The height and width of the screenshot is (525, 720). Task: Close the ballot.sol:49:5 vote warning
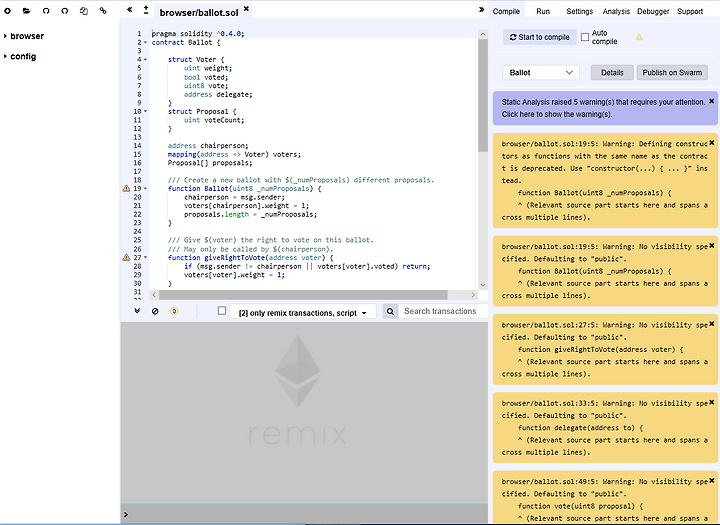click(712, 480)
